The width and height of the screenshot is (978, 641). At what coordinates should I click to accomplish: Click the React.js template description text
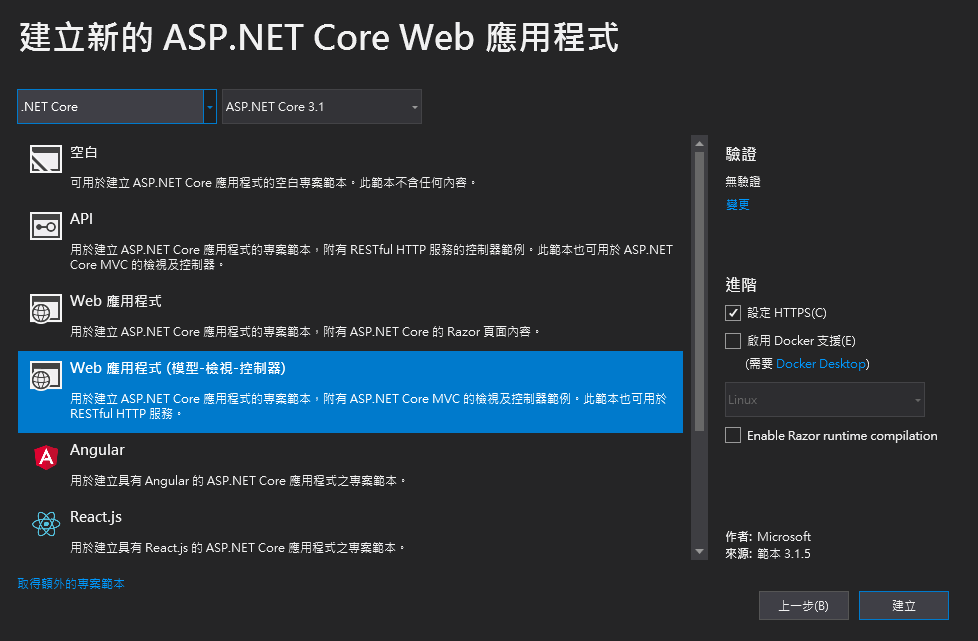click(238, 547)
